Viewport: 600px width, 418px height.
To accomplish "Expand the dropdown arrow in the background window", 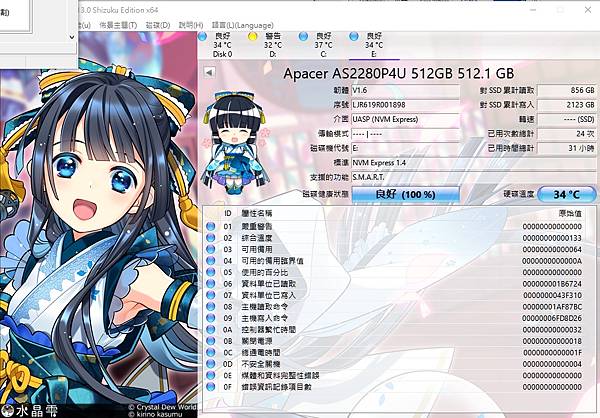I will tap(72, 37).
